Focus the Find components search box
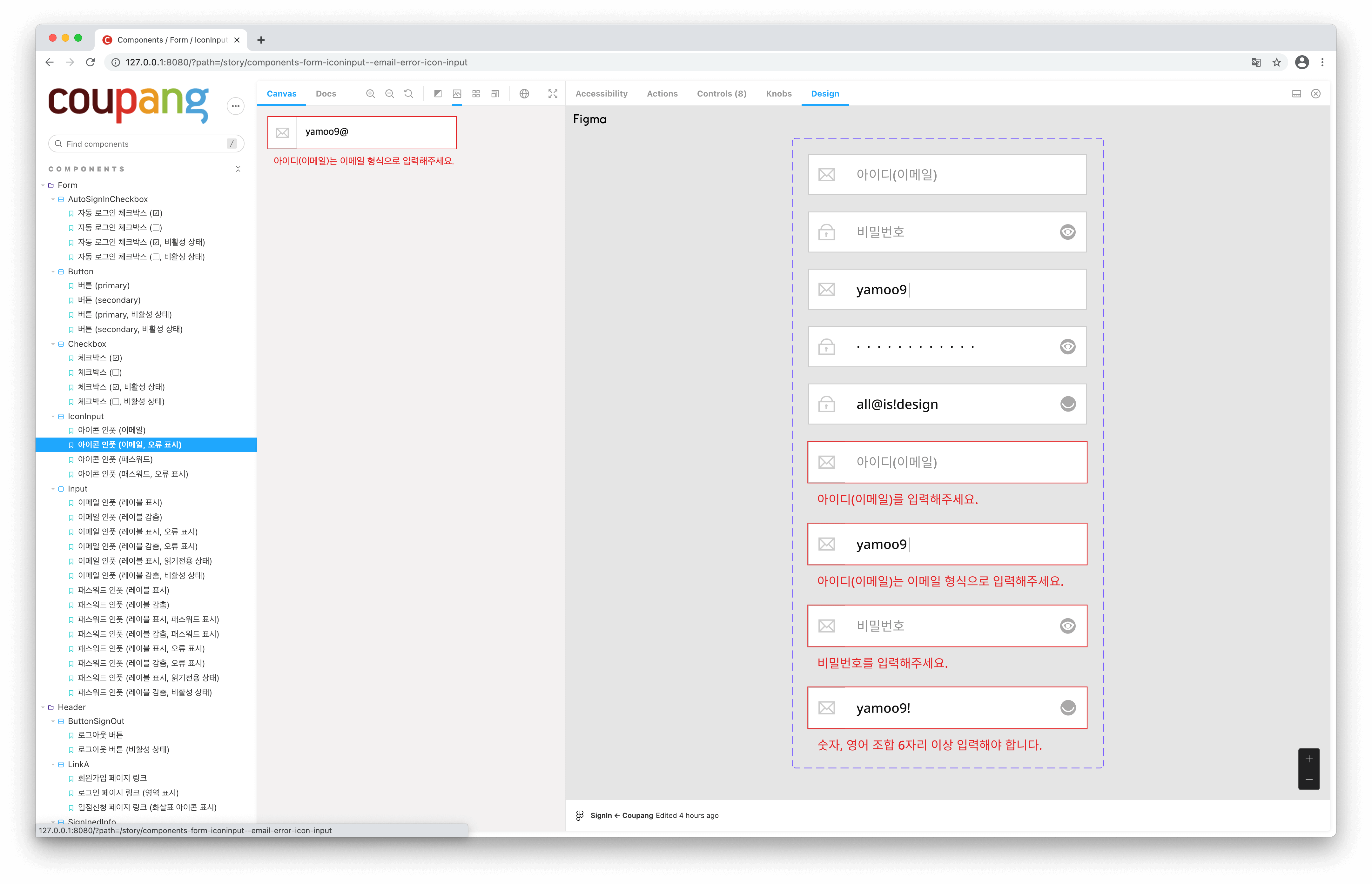 (x=146, y=144)
